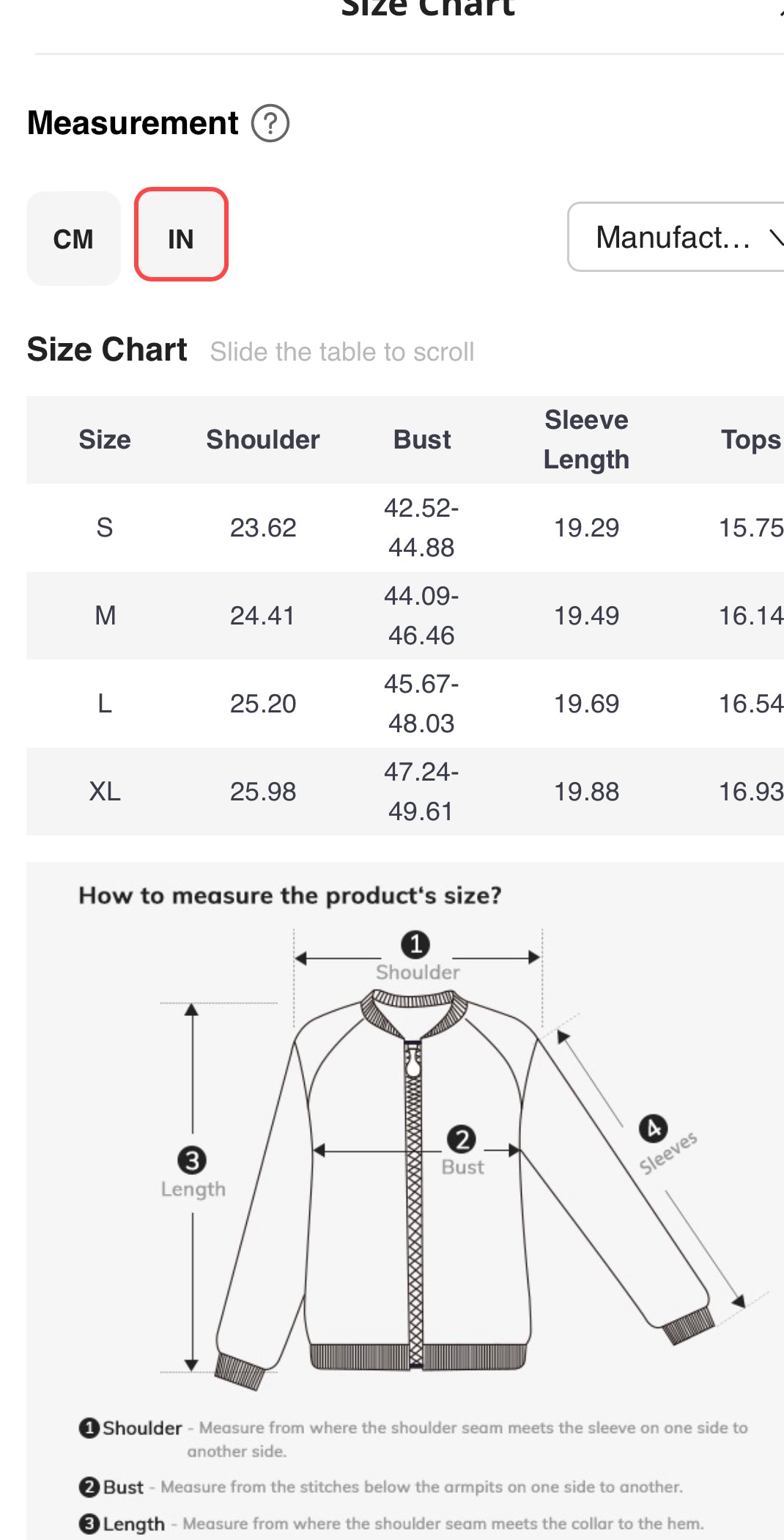The width and height of the screenshot is (784, 1540).
Task: Click the Bust column header
Action: [x=422, y=440]
